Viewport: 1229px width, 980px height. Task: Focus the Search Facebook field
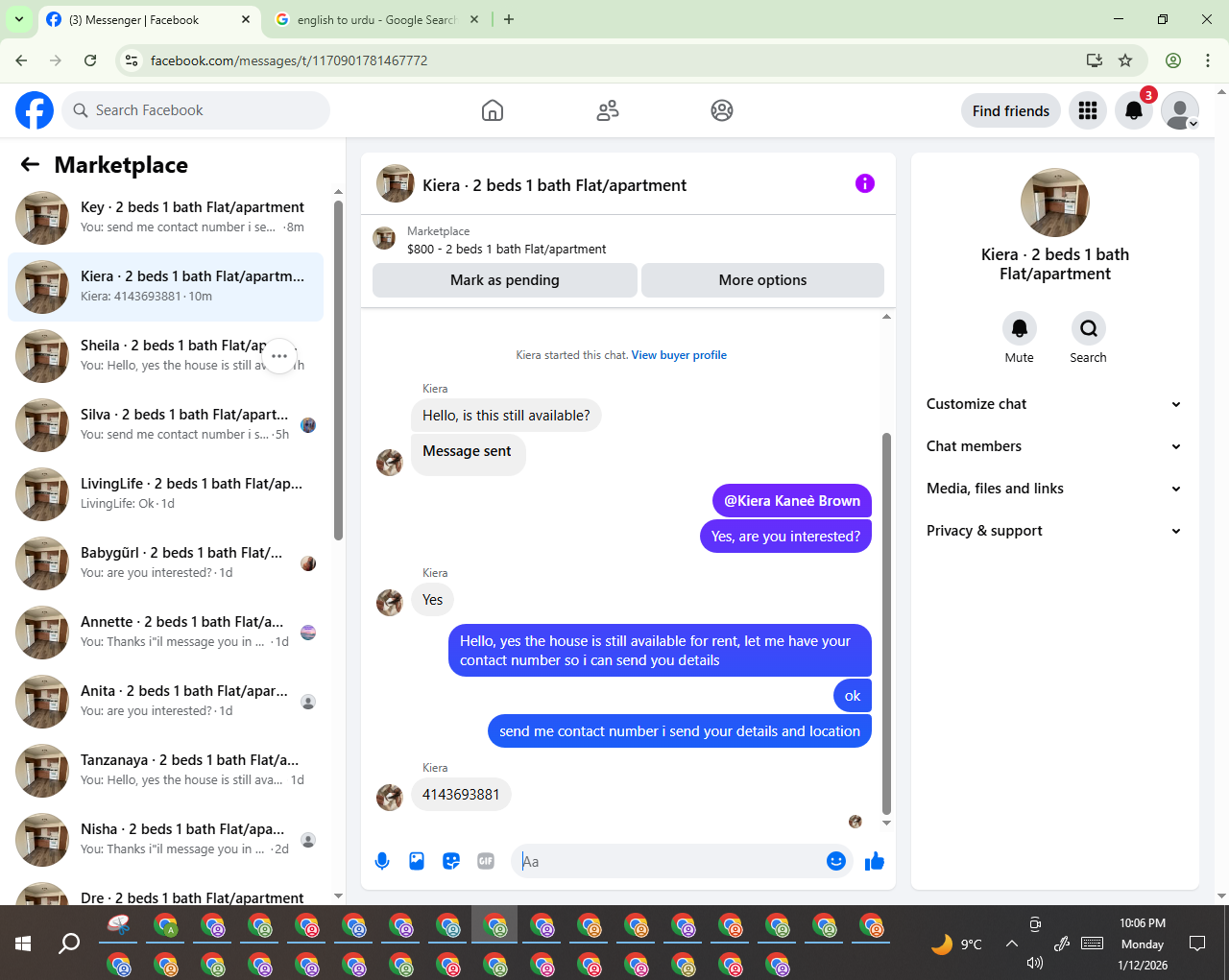coord(196,110)
